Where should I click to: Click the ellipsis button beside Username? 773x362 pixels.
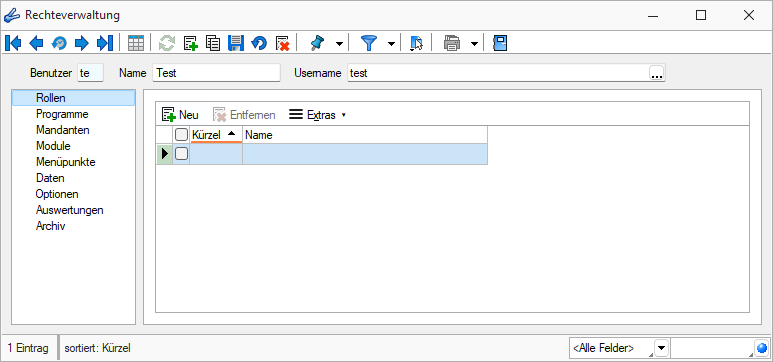click(657, 73)
